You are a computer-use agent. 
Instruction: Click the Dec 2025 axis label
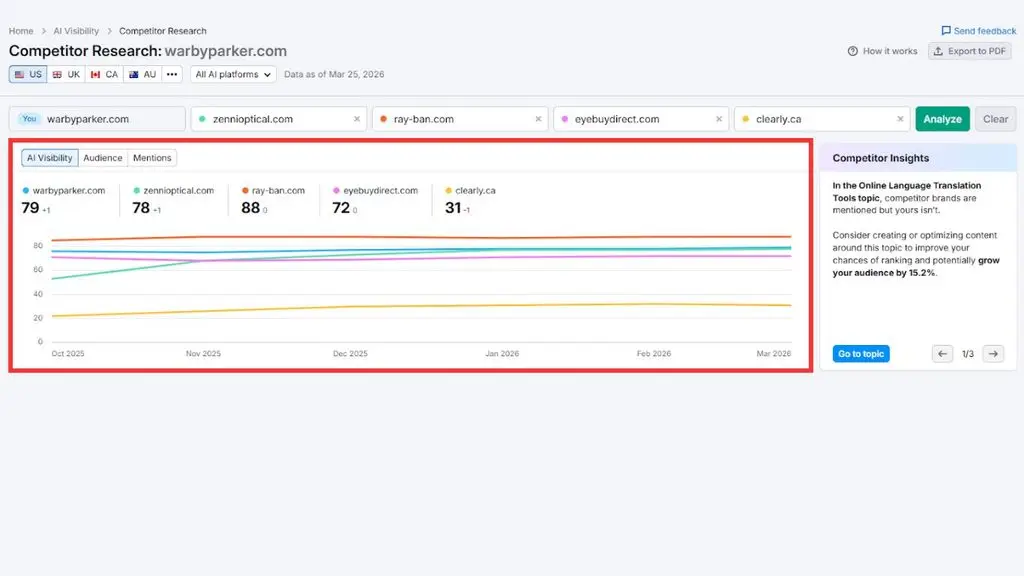tap(350, 353)
